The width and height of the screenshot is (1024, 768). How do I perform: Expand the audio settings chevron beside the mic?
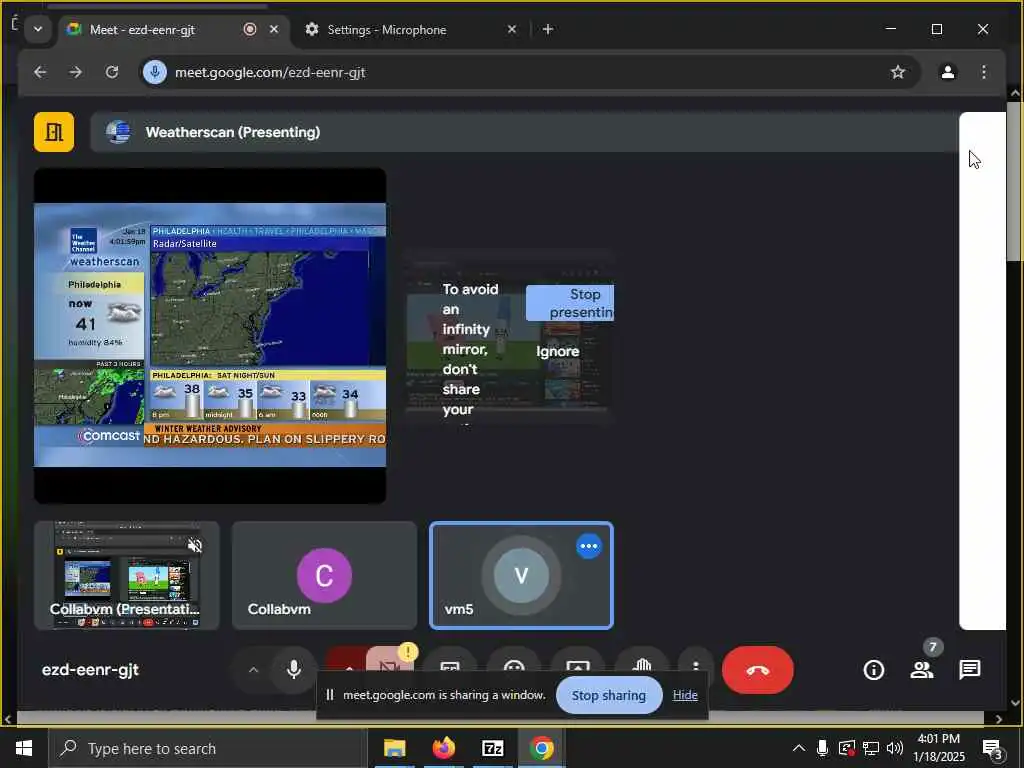[253, 669]
